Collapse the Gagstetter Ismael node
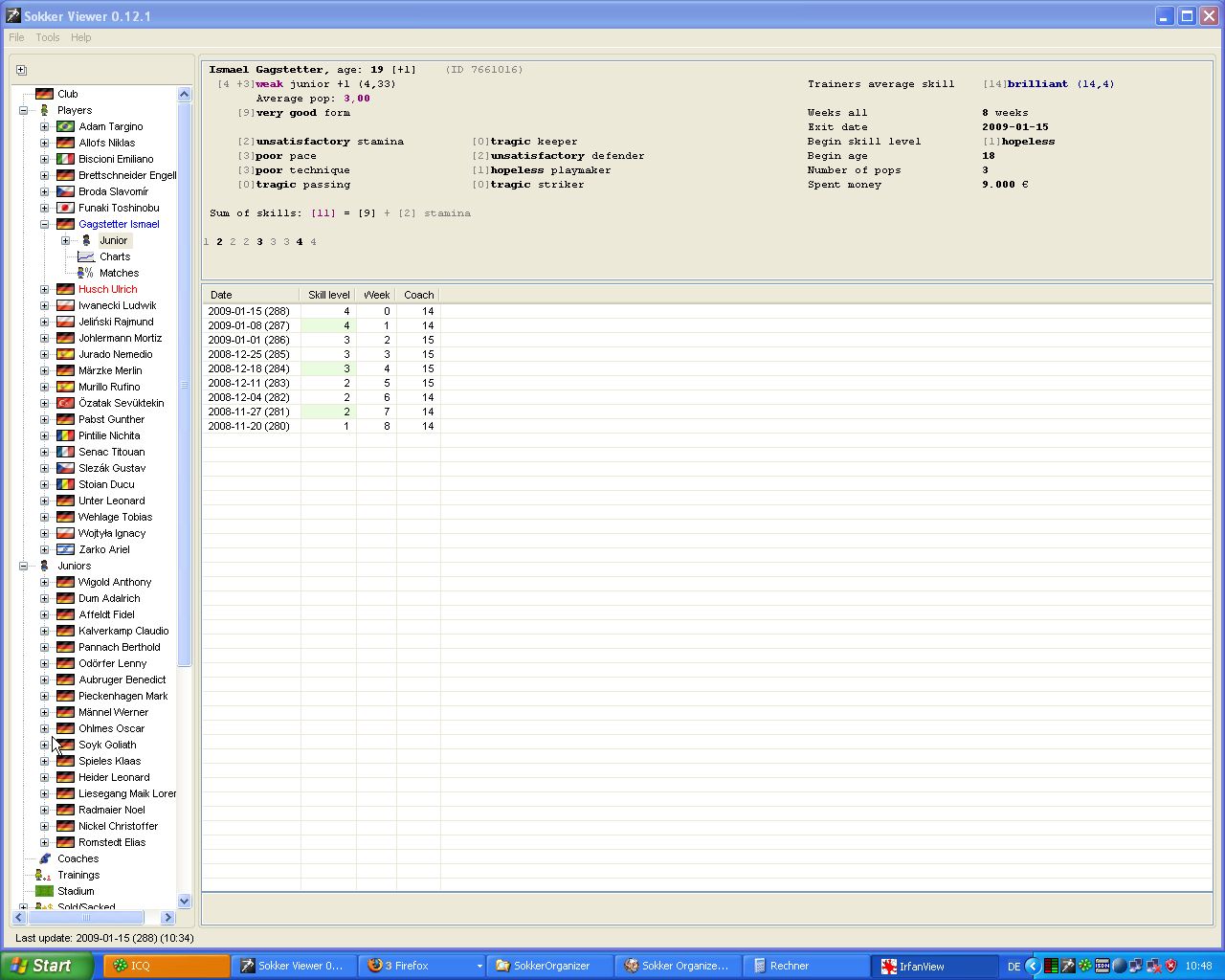The width and height of the screenshot is (1225, 980). click(x=44, y=224)
